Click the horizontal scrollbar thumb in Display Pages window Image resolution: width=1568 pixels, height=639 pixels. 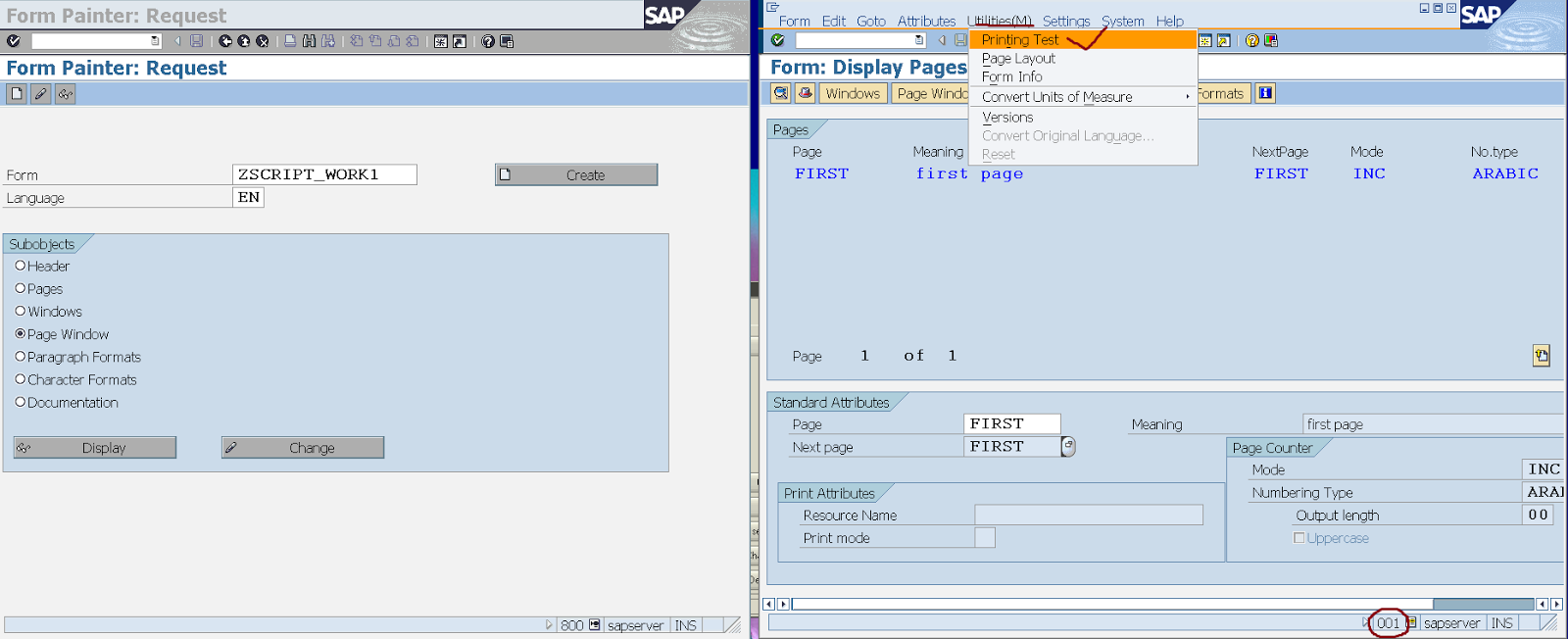[x=1483, y=604]
